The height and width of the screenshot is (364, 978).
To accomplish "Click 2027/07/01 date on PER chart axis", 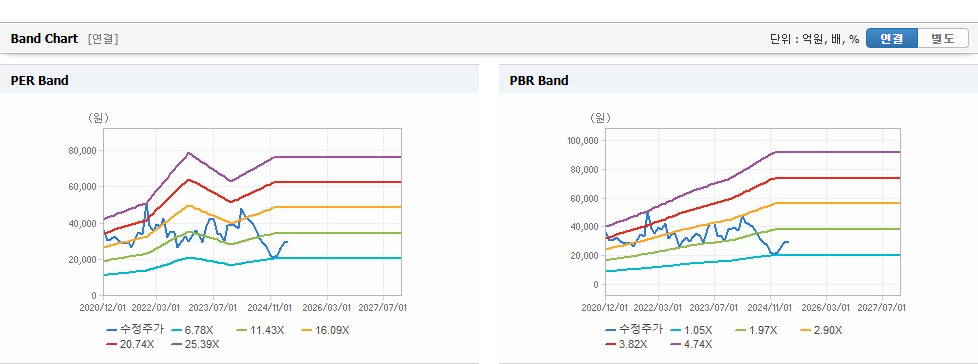I will pos(384,308).
